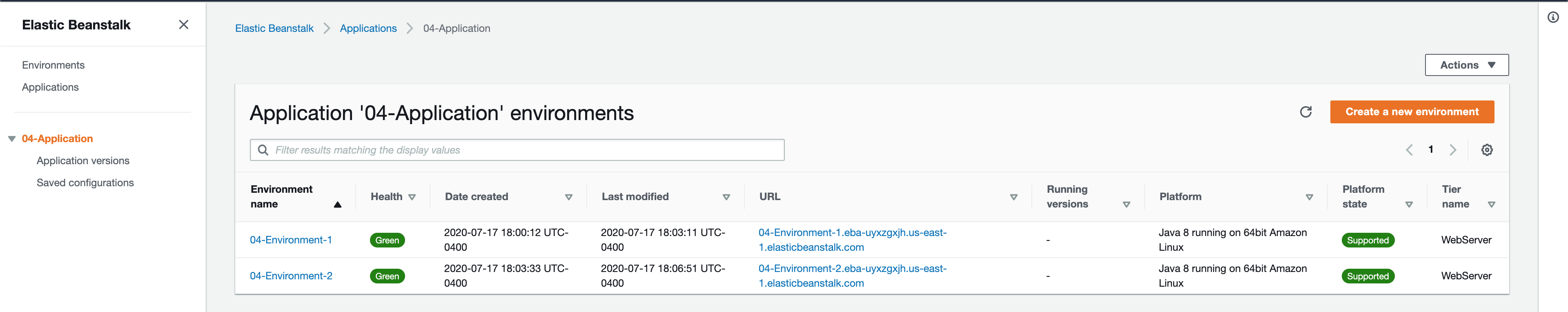Open the Actions dropdown
1568x312 pixels.
click(1466, 65)
